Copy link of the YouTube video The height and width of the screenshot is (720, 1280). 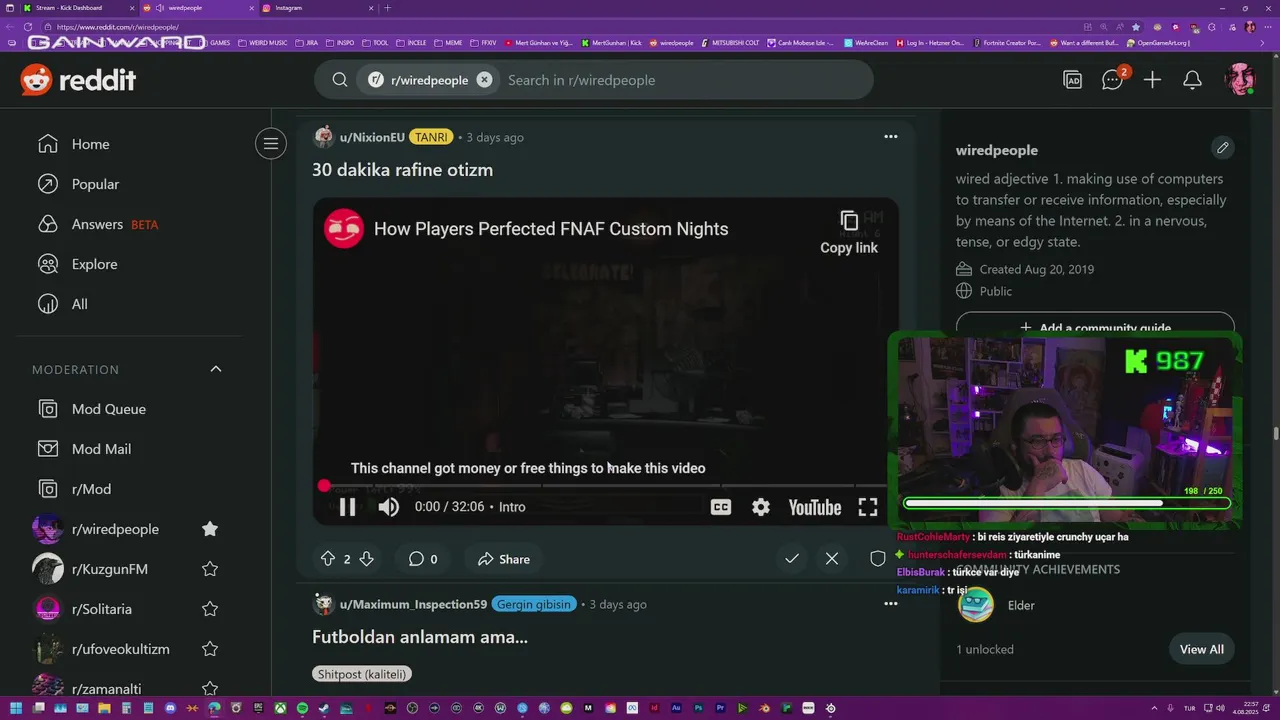(x=849, y=232)
